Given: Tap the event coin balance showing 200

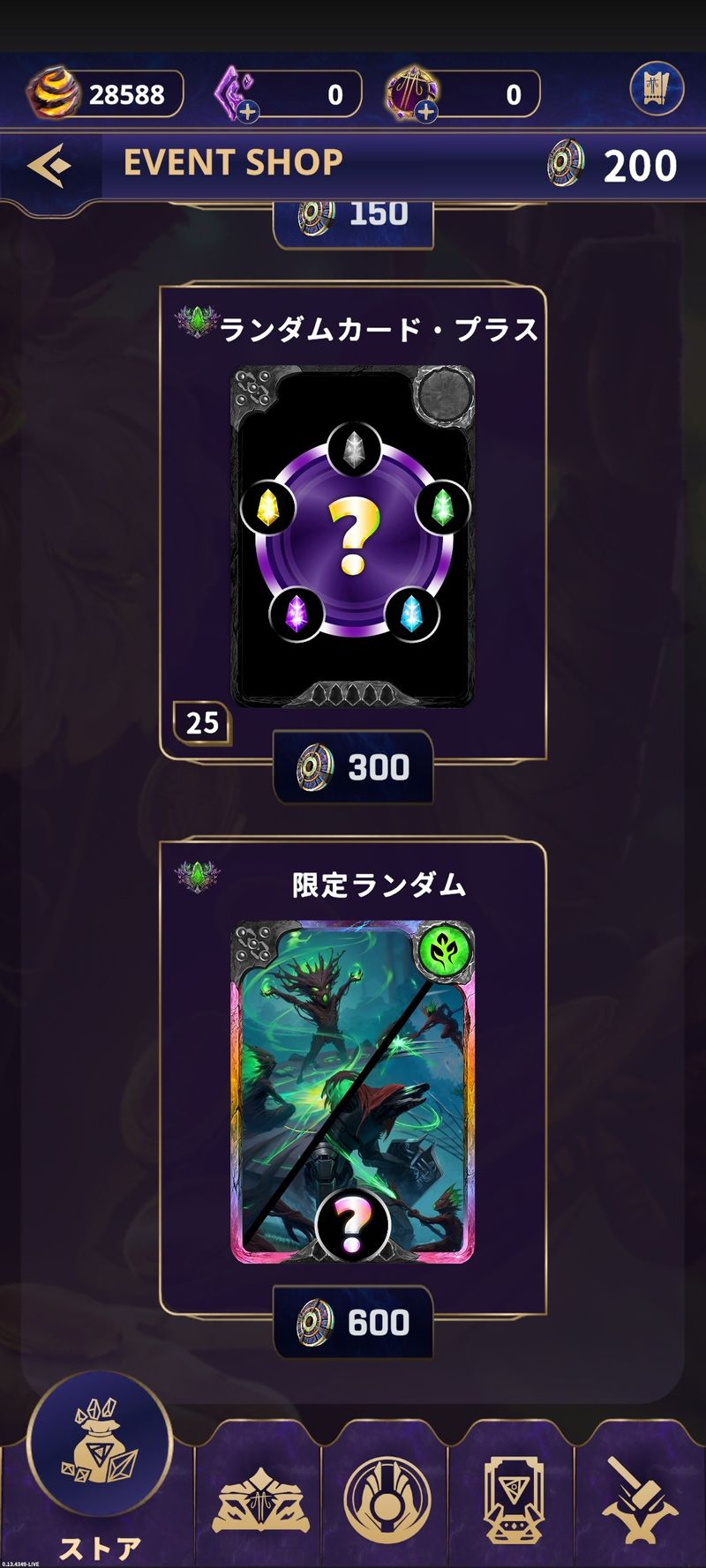Looking at the screenshot, I should coord(612,165).
